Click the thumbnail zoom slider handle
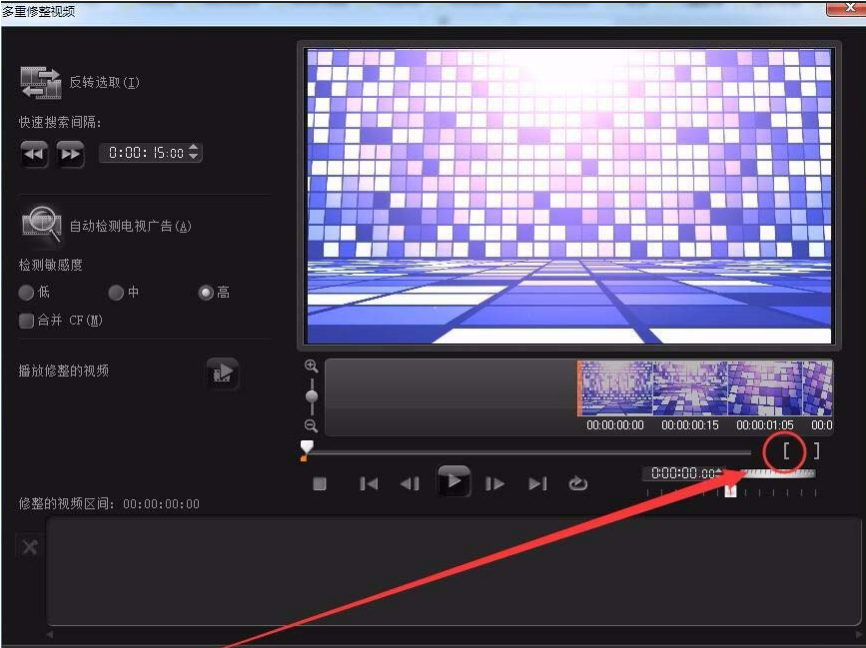 coord(311,396)
